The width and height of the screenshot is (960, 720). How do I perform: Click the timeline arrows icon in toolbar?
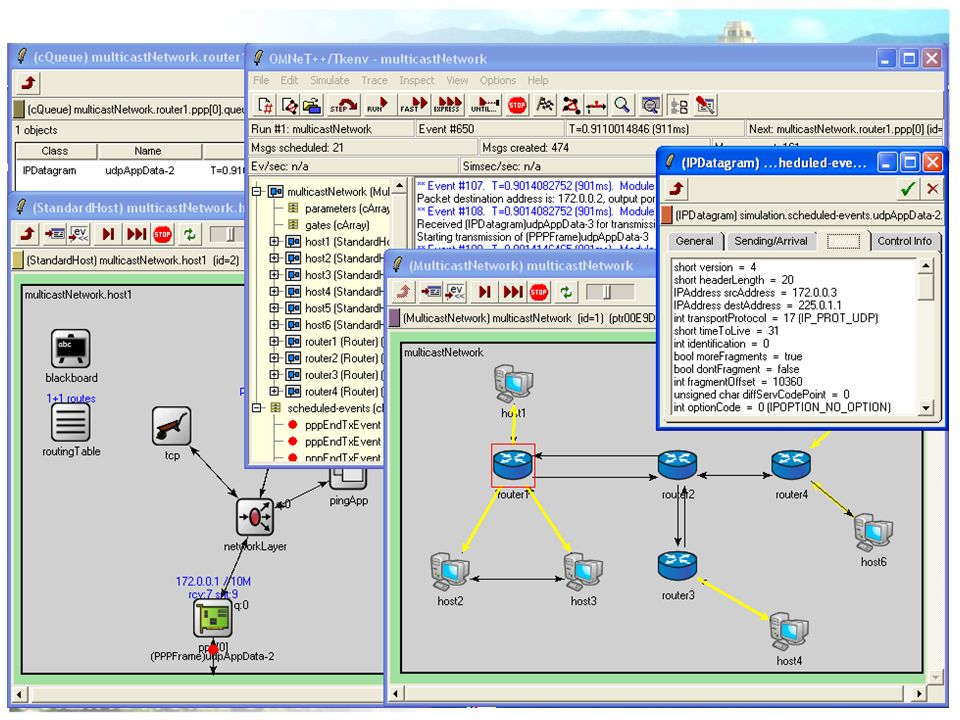[x=596, y=105]
